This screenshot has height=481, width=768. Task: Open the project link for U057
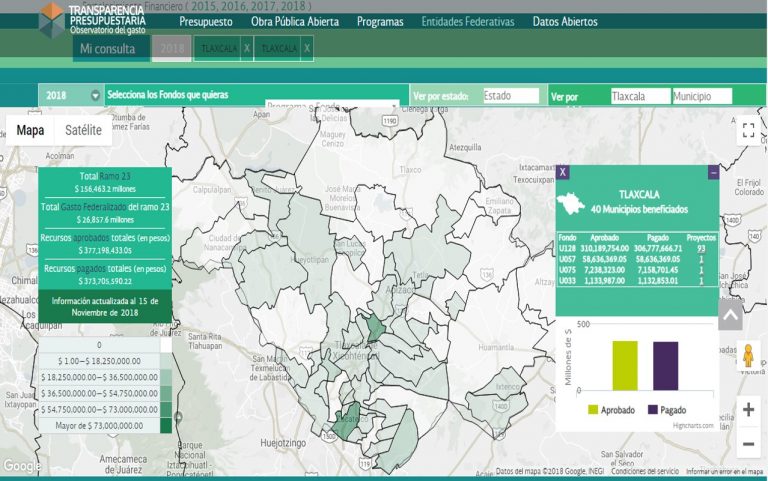(701, 259)
